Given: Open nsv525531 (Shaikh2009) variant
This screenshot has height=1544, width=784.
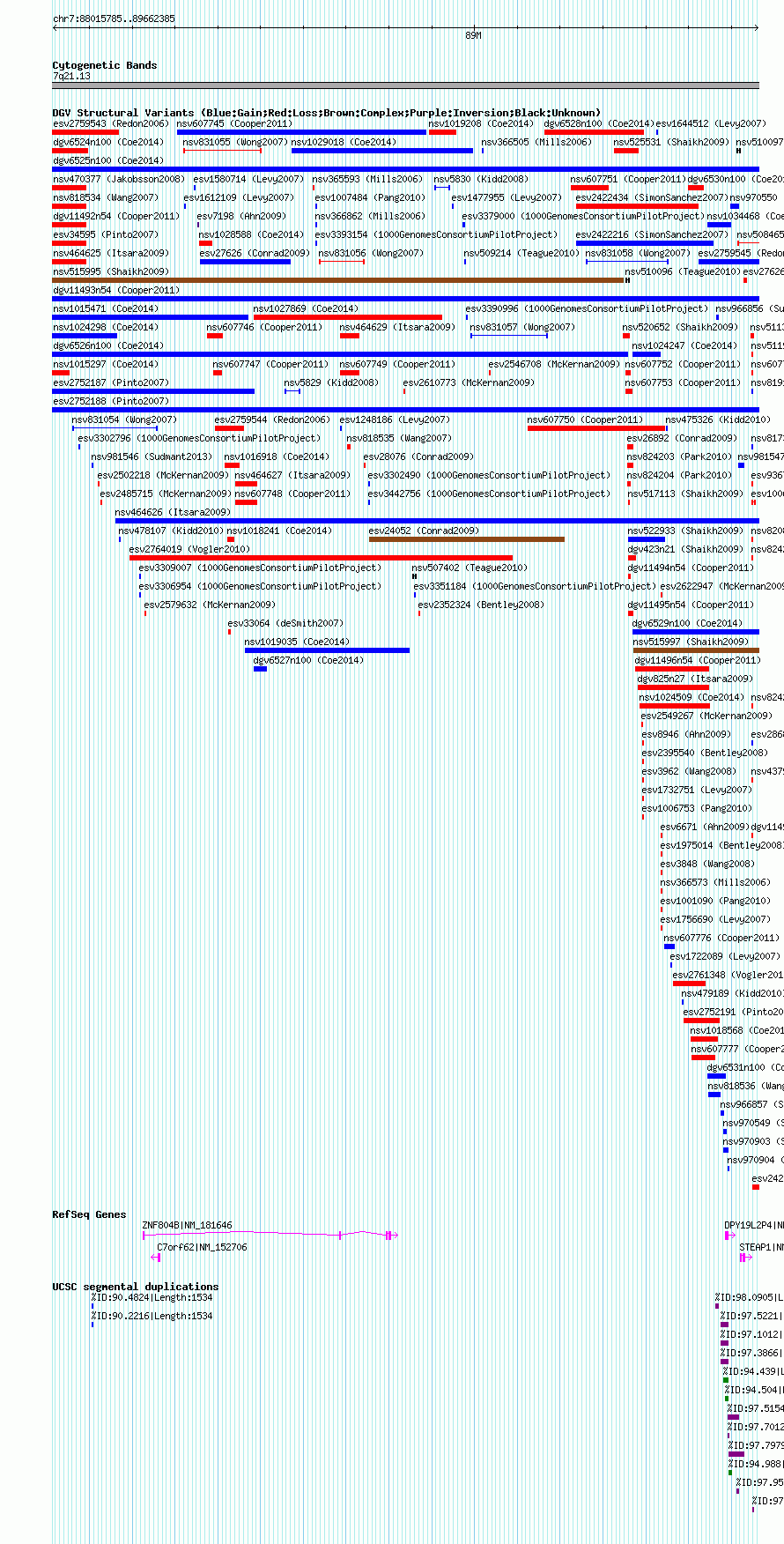Looking at the screenshot, I should [671, 143].
